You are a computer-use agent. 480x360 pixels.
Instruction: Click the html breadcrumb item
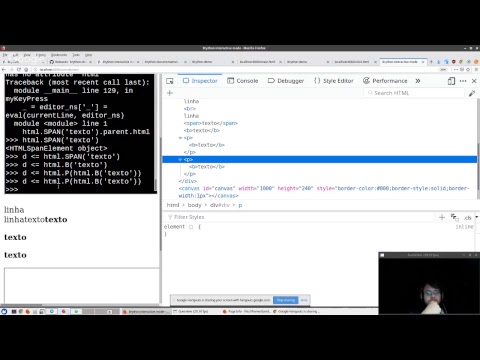click(x=173, y=205)
